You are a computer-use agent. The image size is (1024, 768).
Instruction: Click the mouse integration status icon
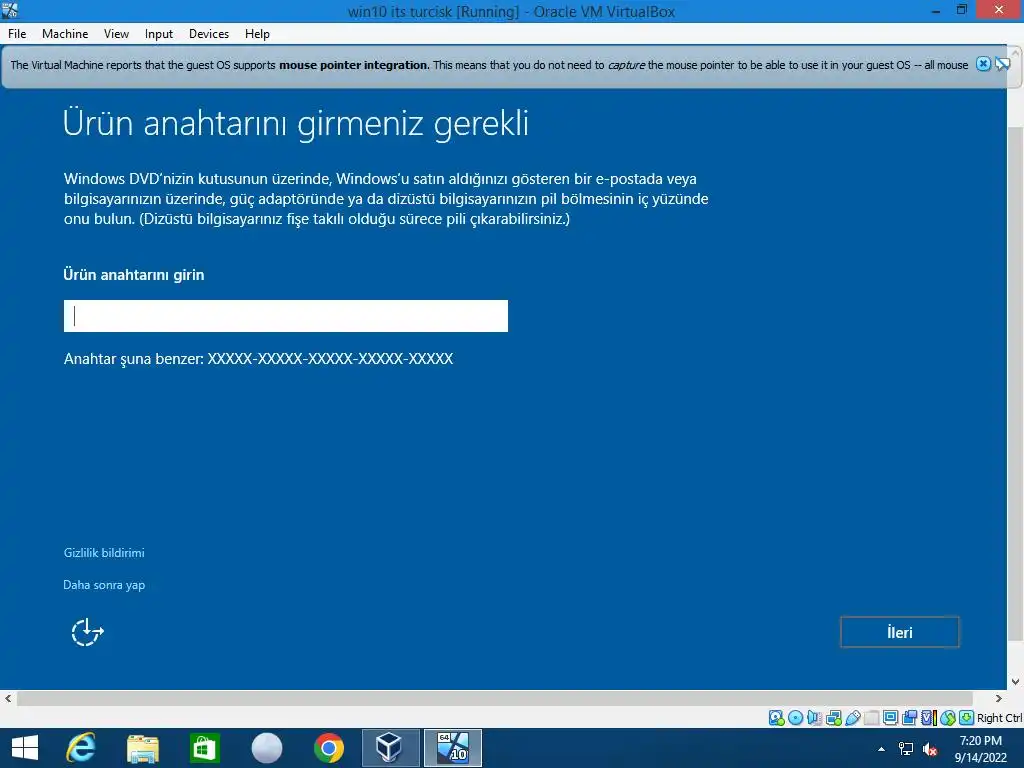coord(948,718)
